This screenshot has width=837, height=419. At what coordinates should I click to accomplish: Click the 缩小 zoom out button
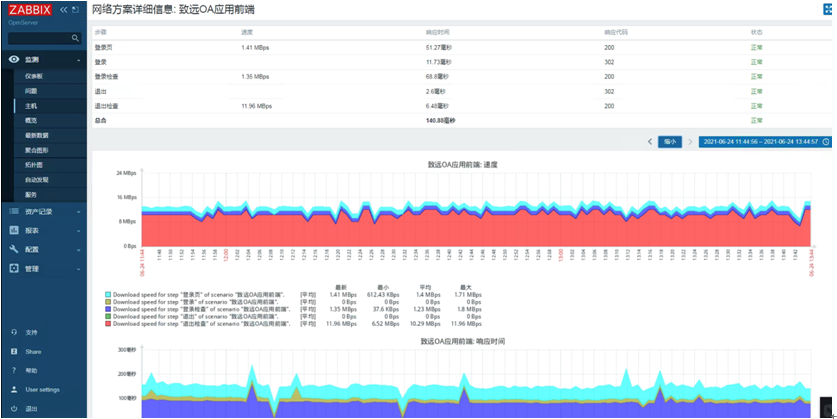point(669,142)
